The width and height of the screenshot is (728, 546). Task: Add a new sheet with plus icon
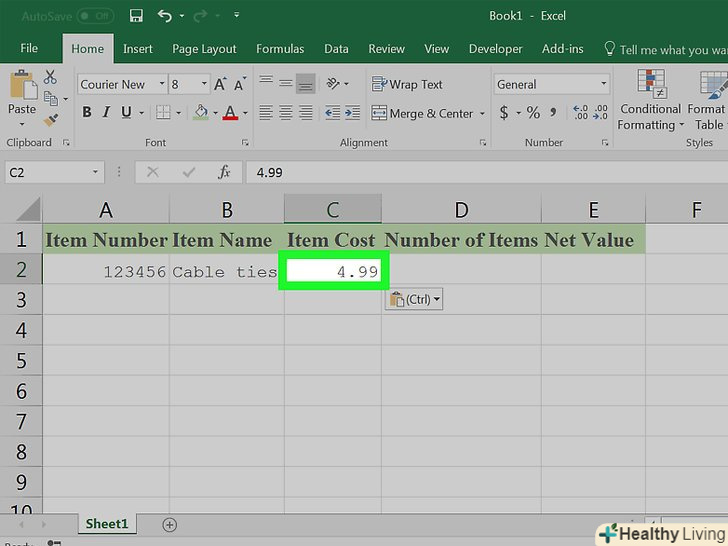click(169, 524)
